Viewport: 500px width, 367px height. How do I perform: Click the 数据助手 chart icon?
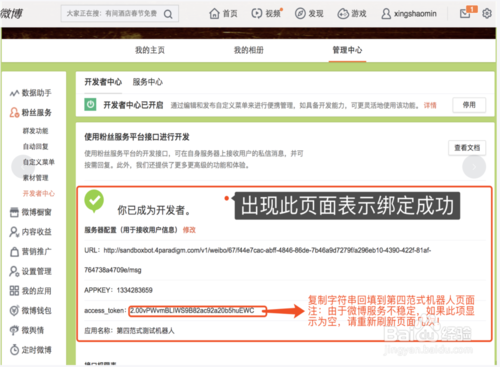14,93
